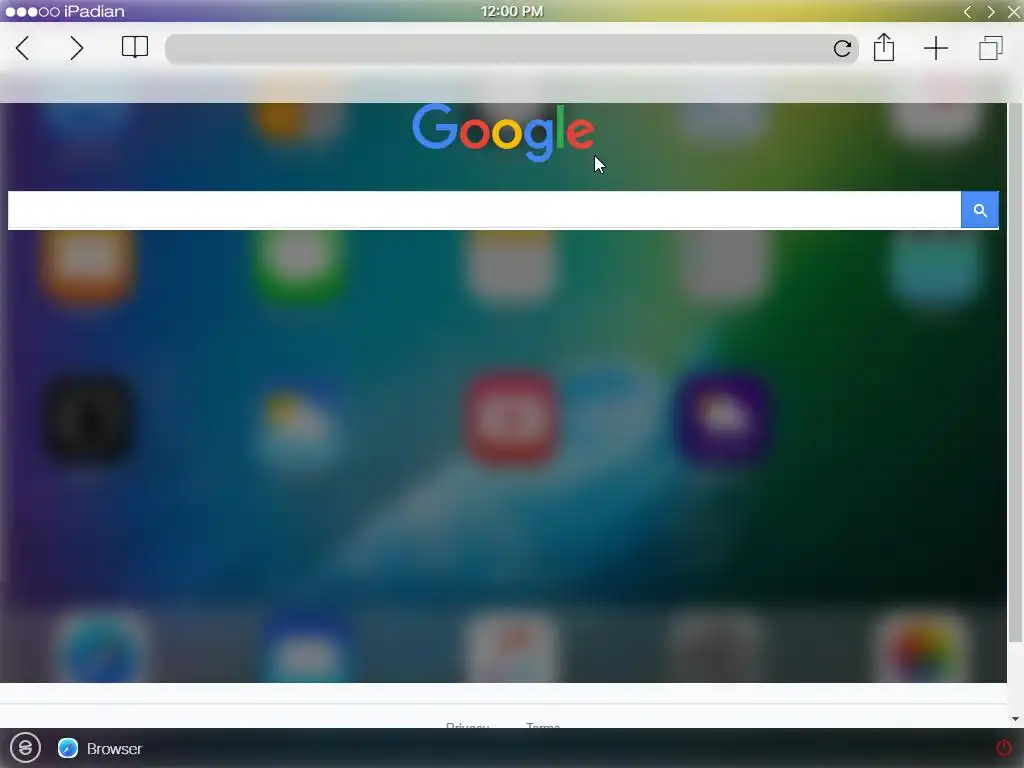Show all open tabs icon
Viewport: 1024px width, 768px height.
coord(991,48)
